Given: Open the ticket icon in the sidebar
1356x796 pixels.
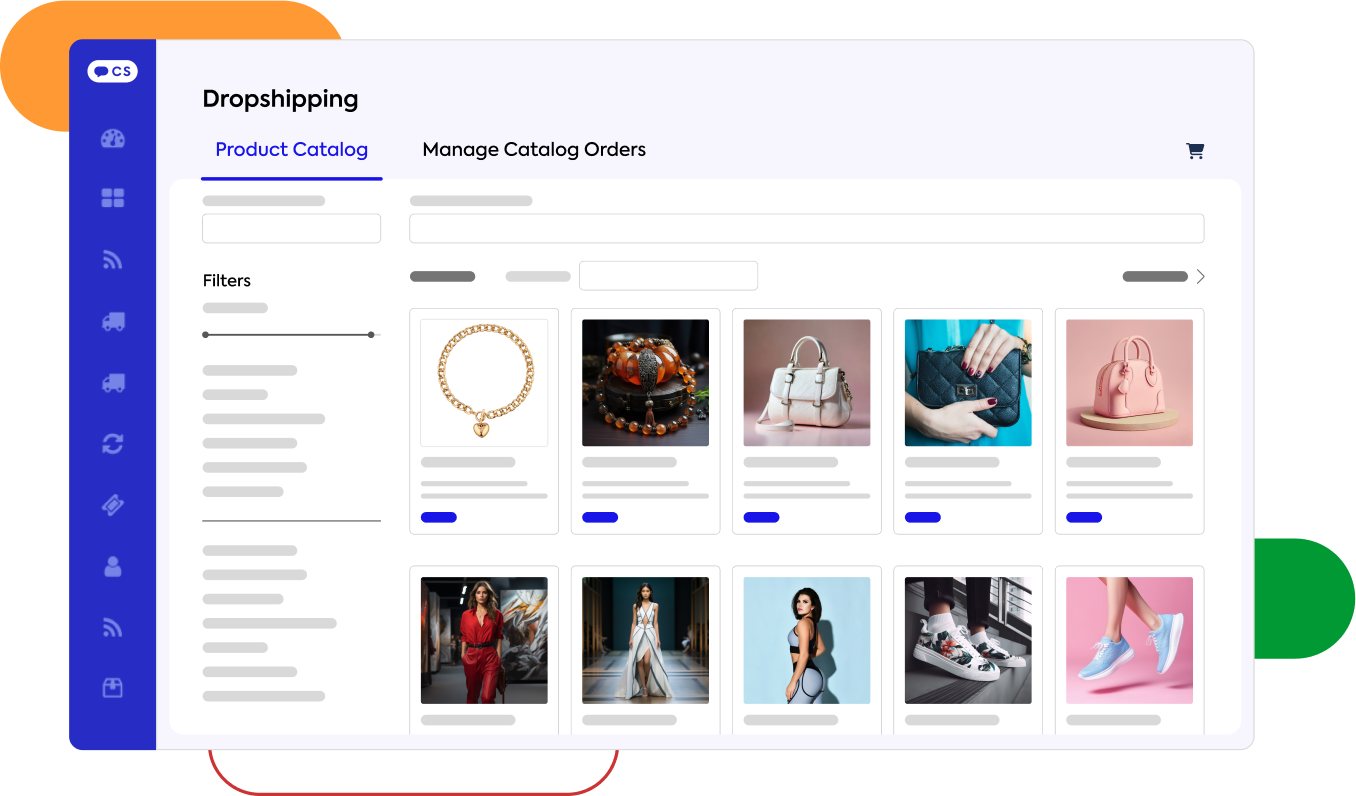Looking at the screenshot, I should coord(113,505).
